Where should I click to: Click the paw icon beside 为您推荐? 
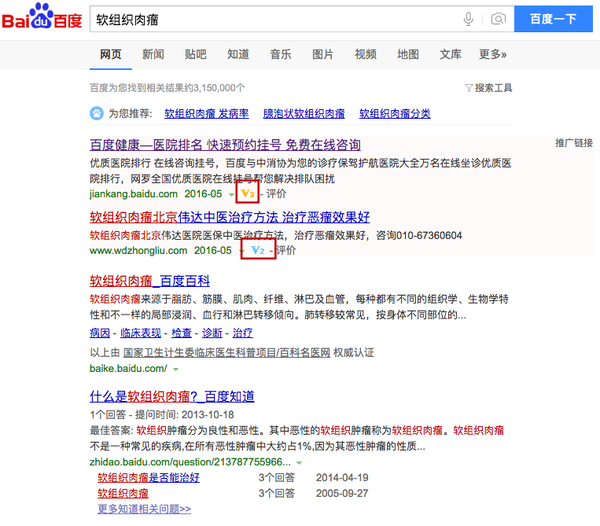[96, 113]
